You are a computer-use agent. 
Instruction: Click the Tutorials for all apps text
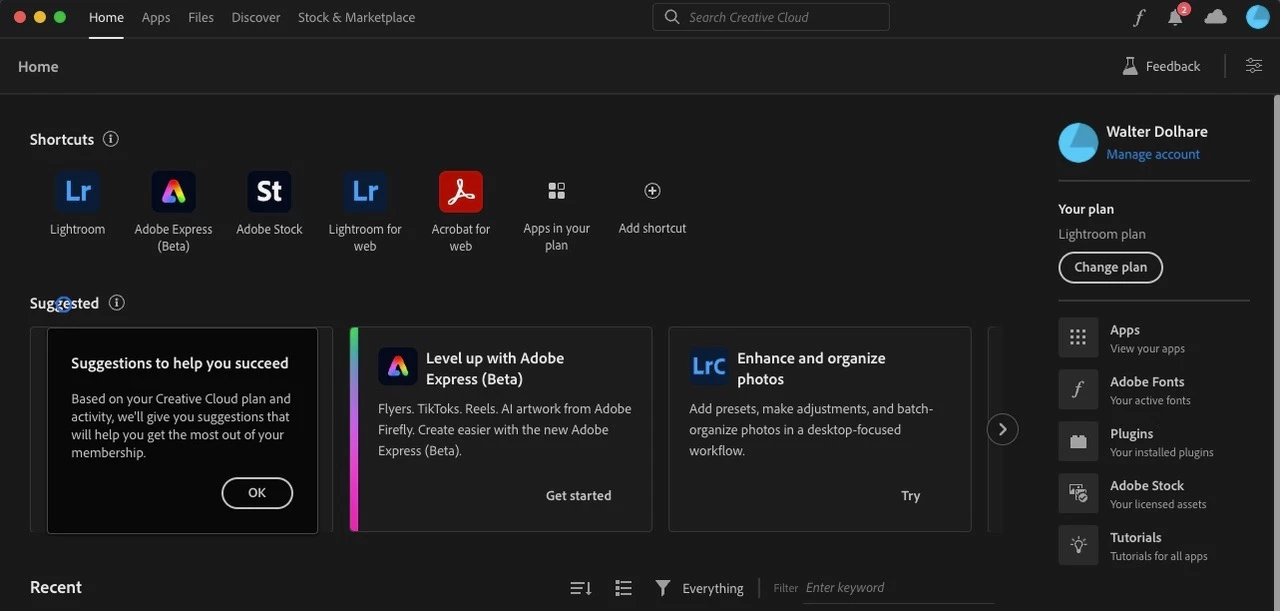click(1159, 556)
